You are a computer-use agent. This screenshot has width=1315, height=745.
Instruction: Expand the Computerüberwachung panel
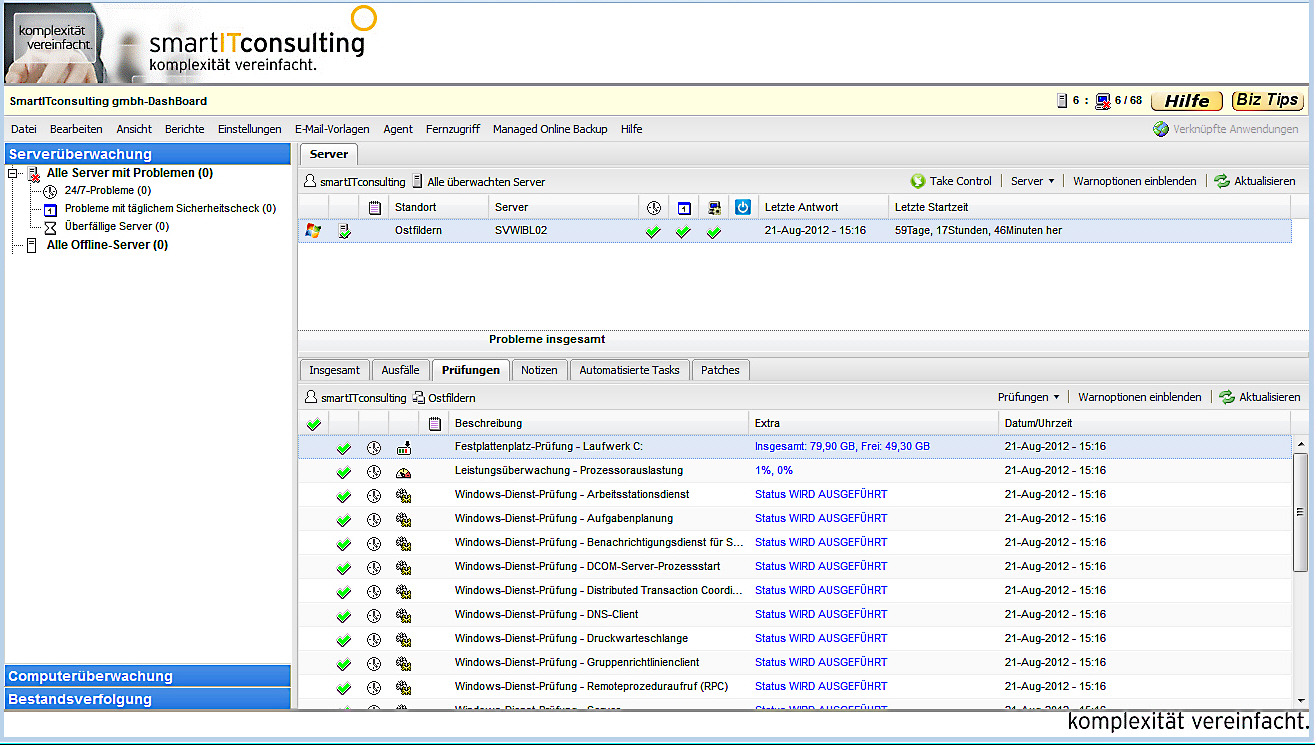(148, 676)
